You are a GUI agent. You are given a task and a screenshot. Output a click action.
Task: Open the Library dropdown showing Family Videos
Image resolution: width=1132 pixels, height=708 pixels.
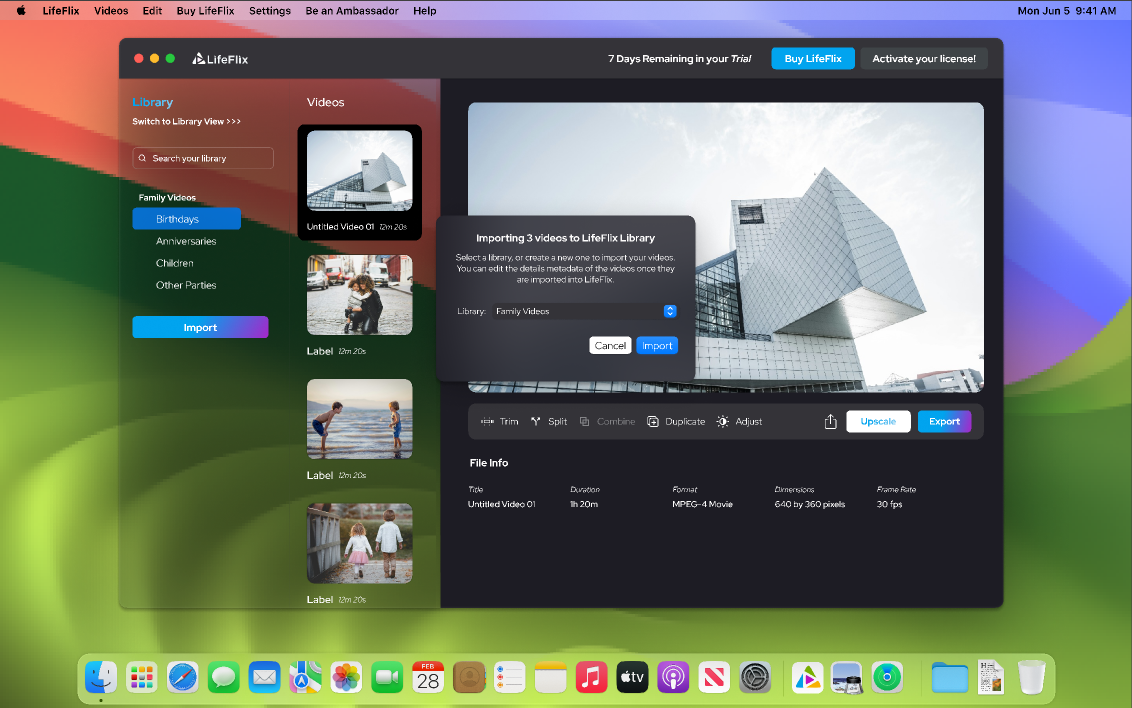pyautogui.click(x=585, y=311)
